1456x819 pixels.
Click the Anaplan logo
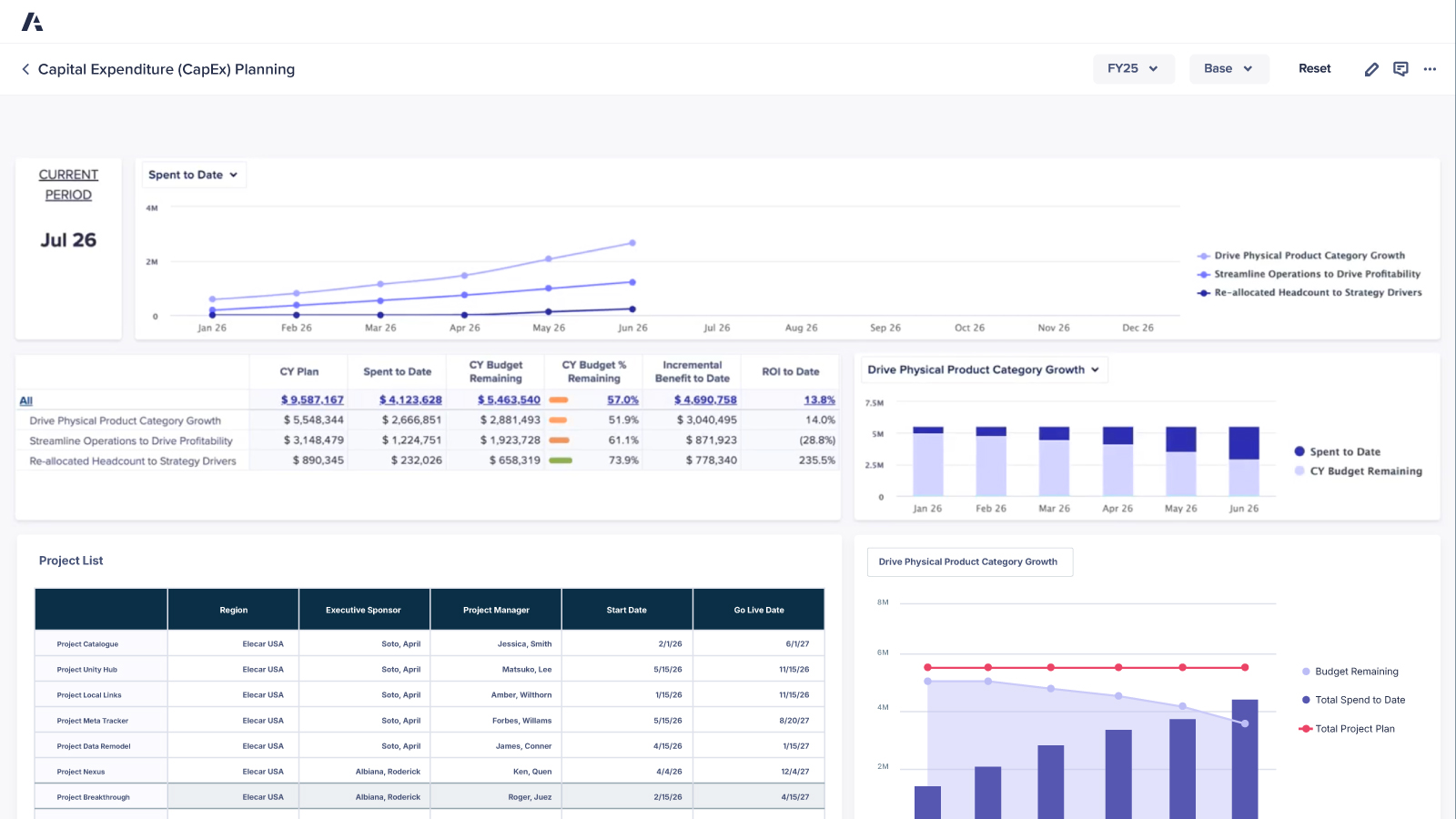(x=33, y=20)
